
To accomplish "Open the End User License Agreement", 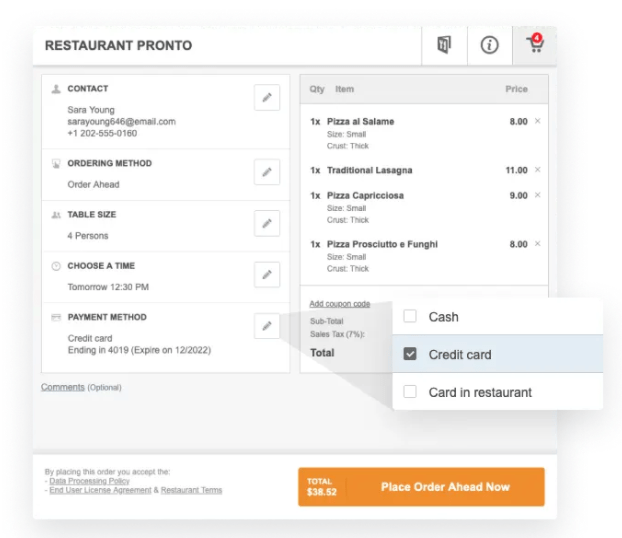I will pos(100,491).
